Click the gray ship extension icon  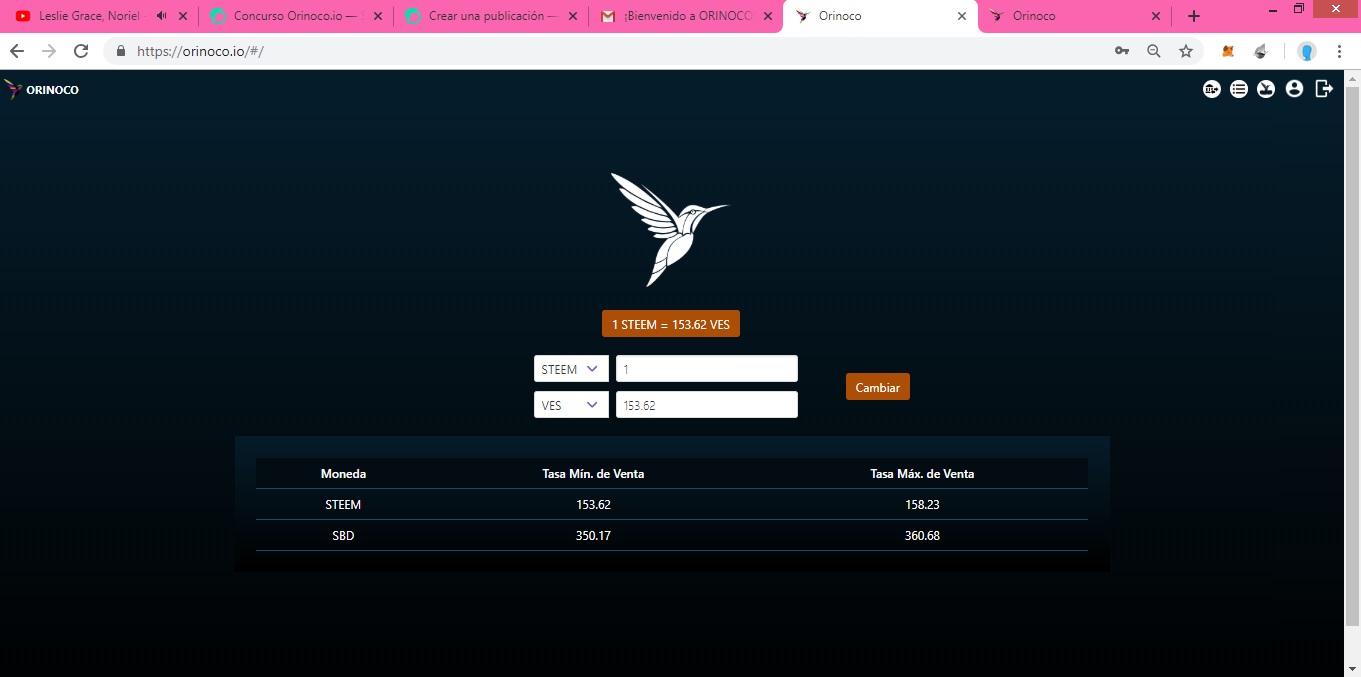coord(1261,51)
